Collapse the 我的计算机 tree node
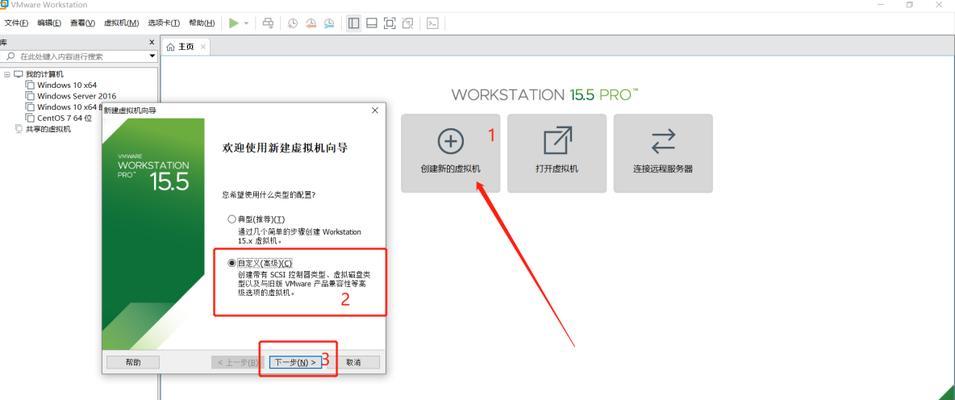 pyautogui.click(x=7, y=74)
